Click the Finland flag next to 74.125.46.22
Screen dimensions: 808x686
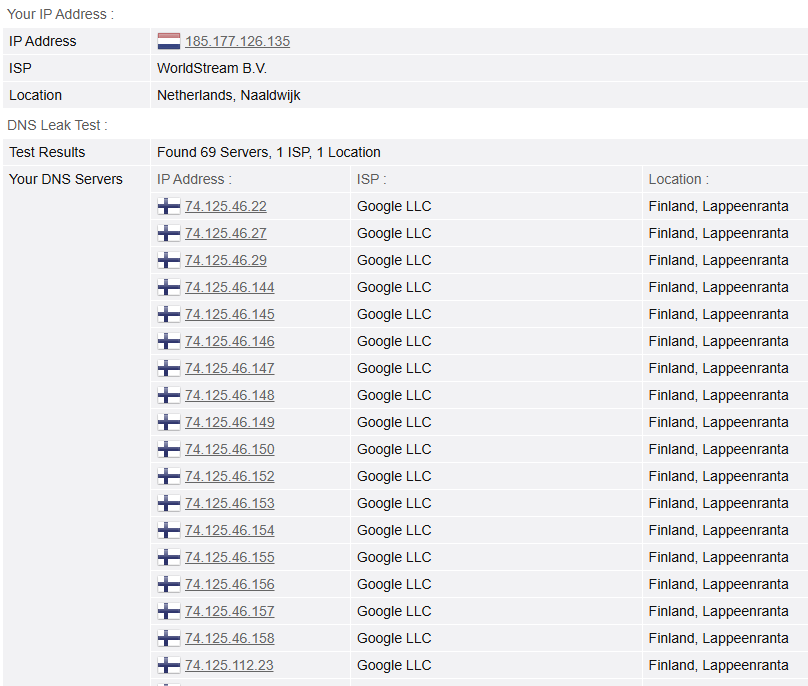click(168, 206)
